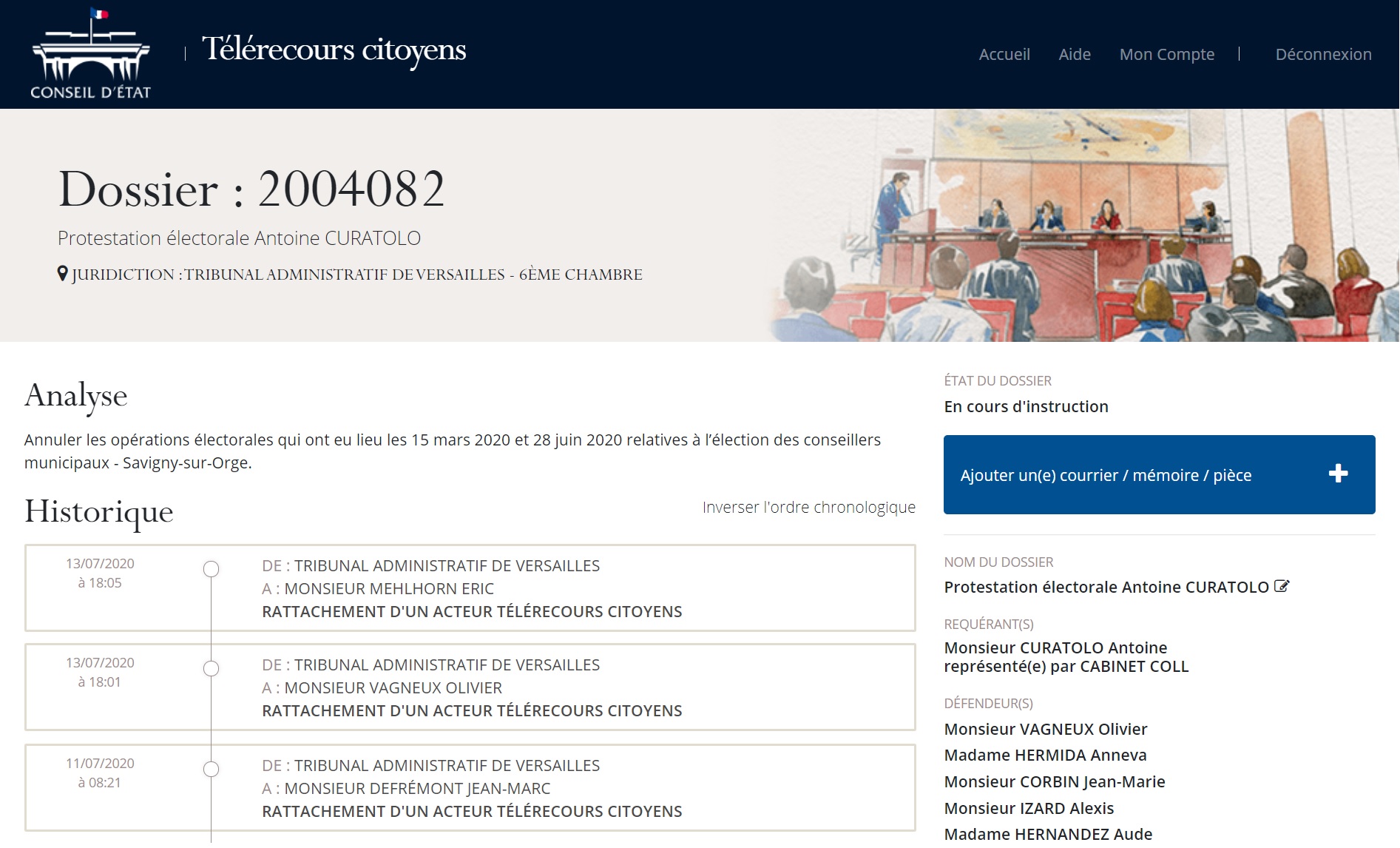1400x848 pixels.
Task: Open the Mehlhorn Eric history entry
Action: point(471,589)
